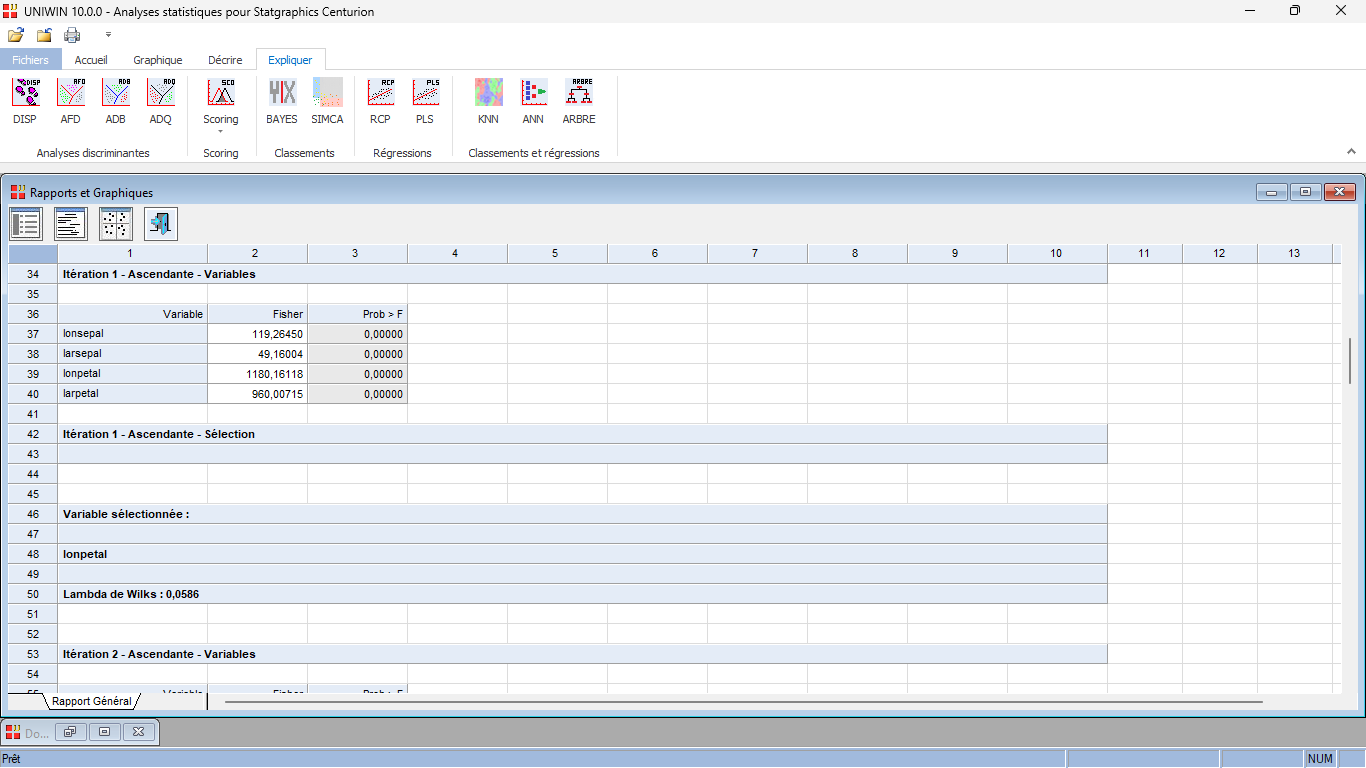This screenshot has width=1366, height=768.
Task: Click the horizontal scrollbar of the report
Action: [744, 702]
